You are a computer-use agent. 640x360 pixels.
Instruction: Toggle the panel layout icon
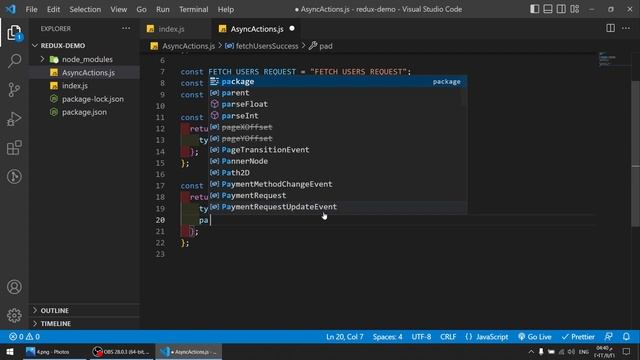click(x=548, y=9)
